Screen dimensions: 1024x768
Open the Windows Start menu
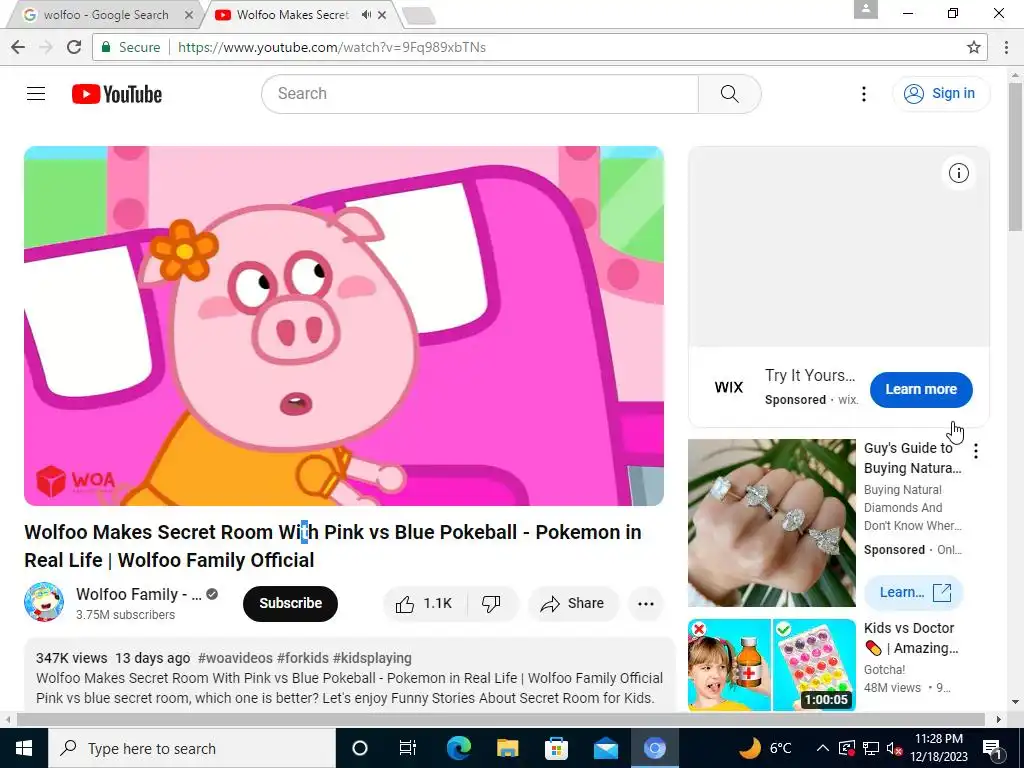point(24,748)
